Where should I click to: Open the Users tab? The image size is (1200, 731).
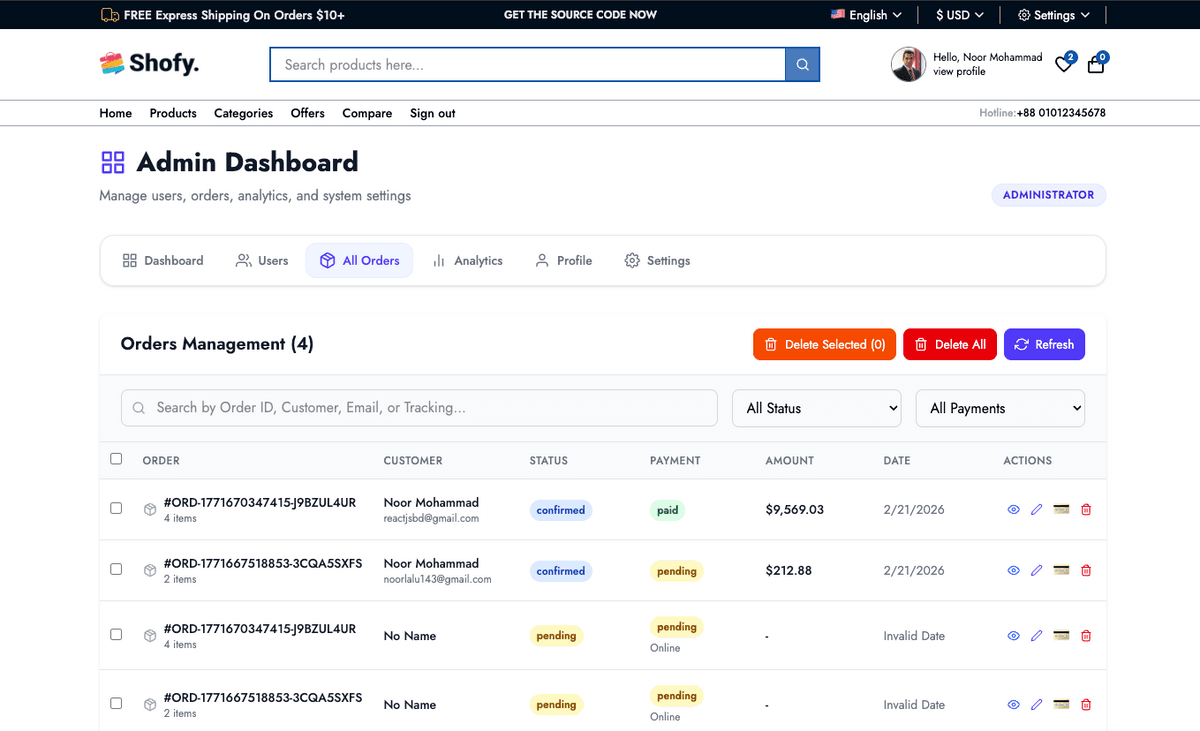[262, 261]
